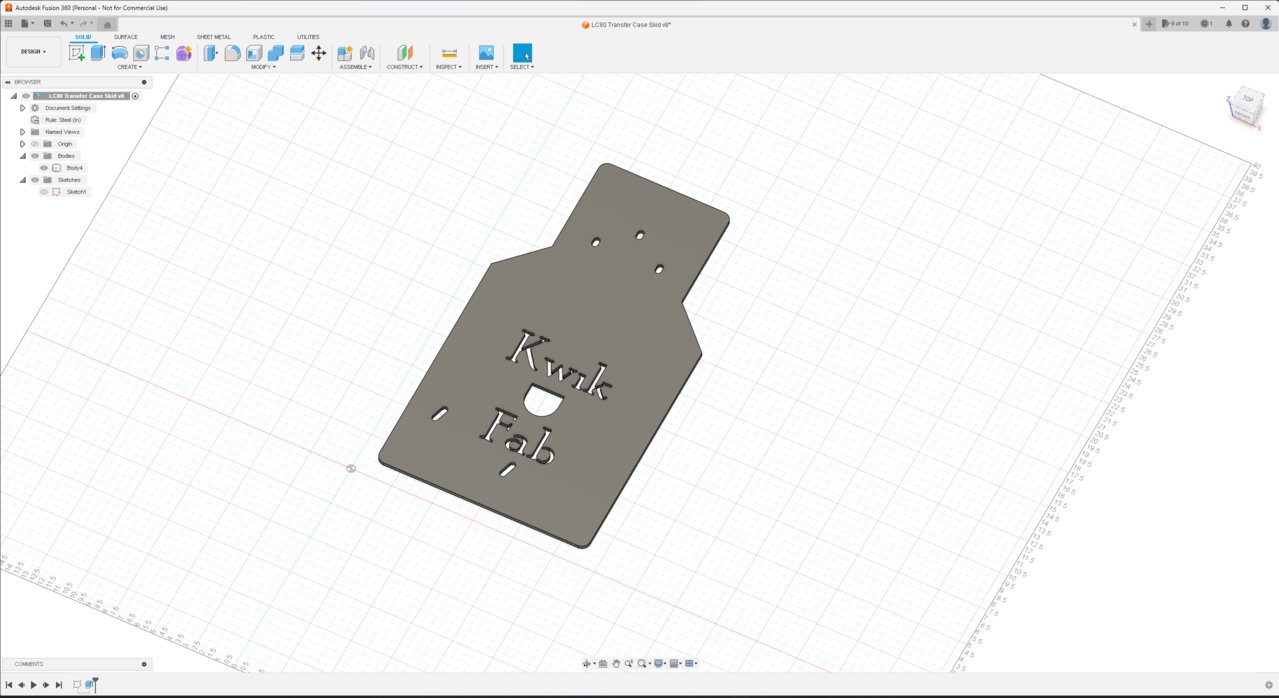
Task: Activate the Move/Copy arrows tool
Action: (319, 53)
